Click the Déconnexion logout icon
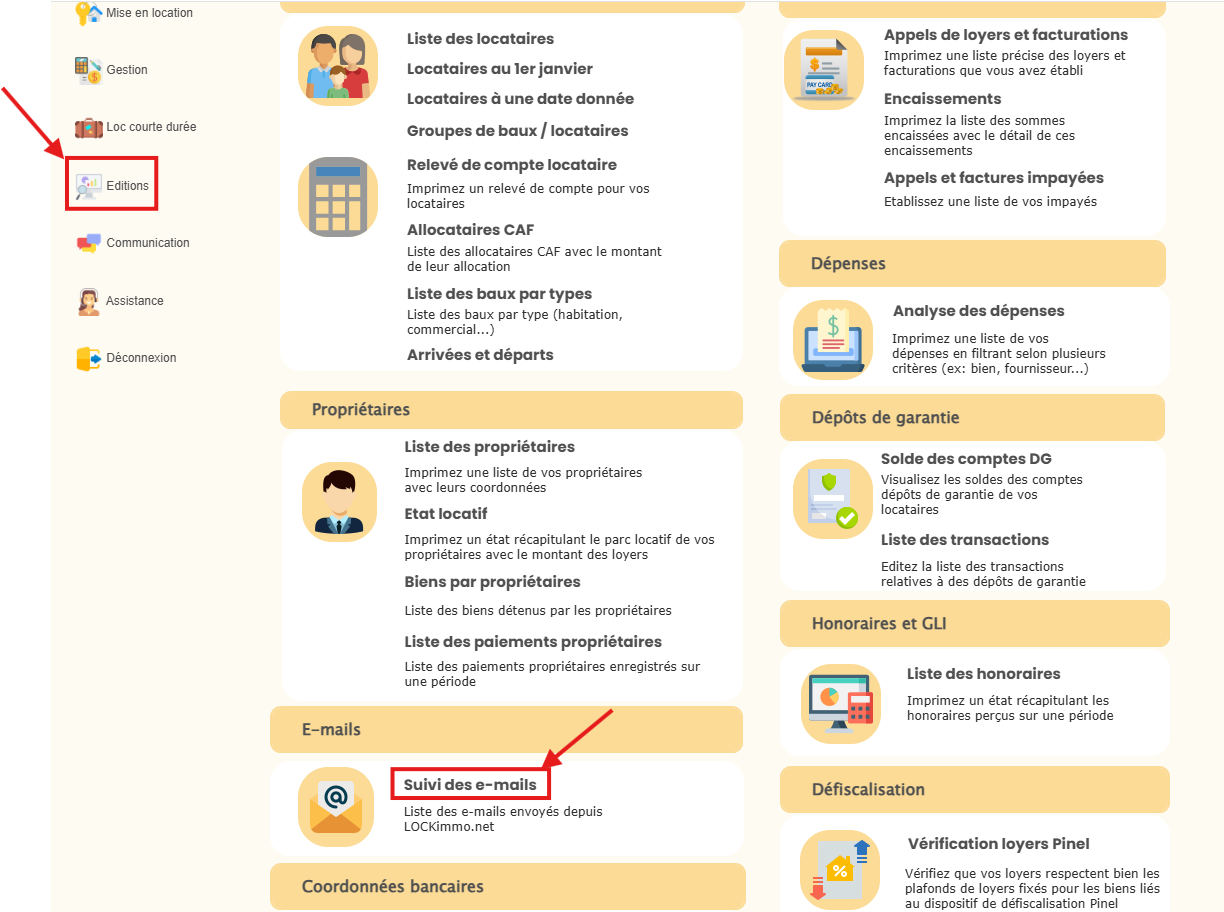Screen dimensions: 1224x912 coord(89,358)
